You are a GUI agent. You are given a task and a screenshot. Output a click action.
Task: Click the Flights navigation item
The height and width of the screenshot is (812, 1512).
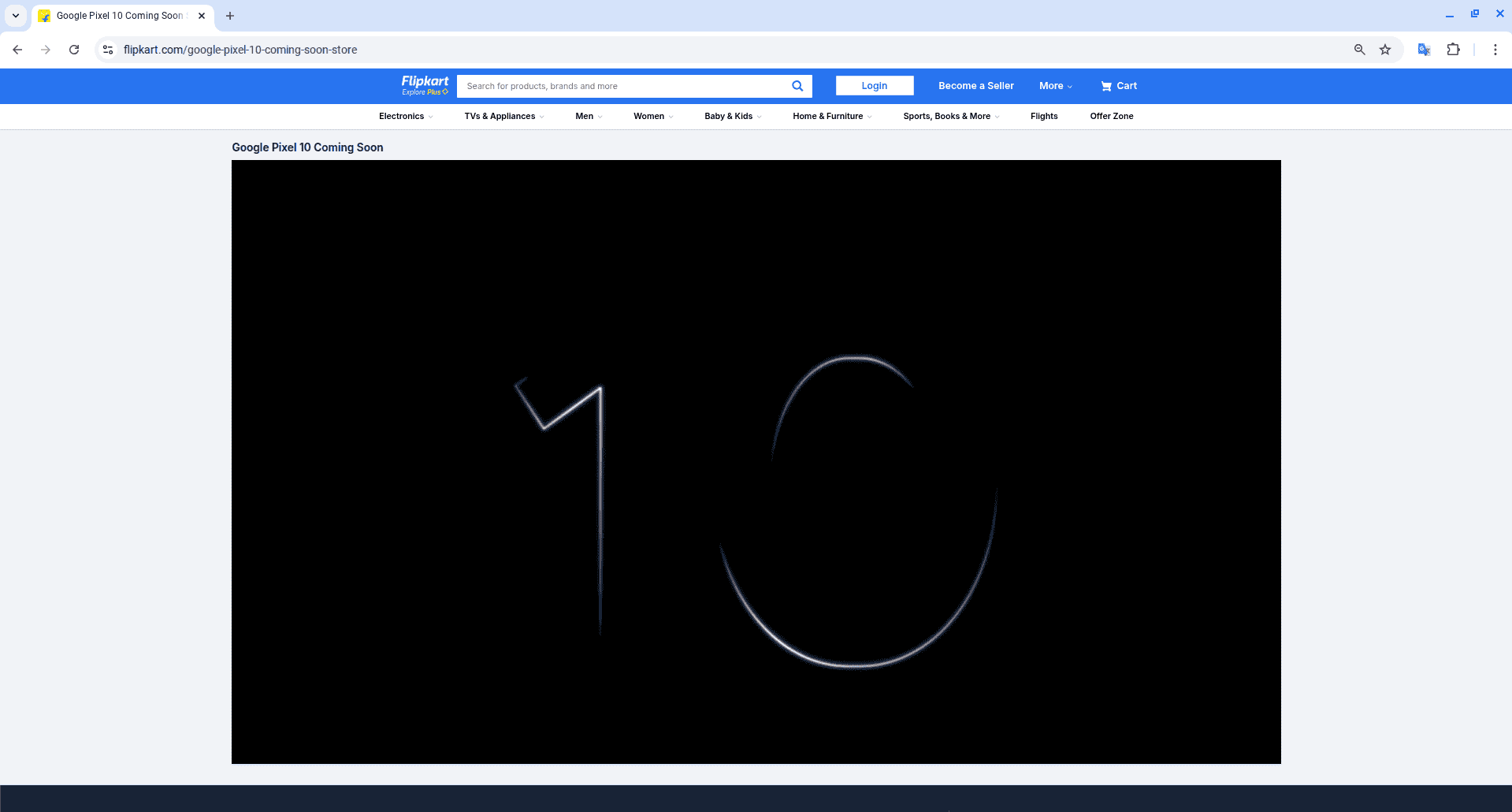click(1043, 116)
